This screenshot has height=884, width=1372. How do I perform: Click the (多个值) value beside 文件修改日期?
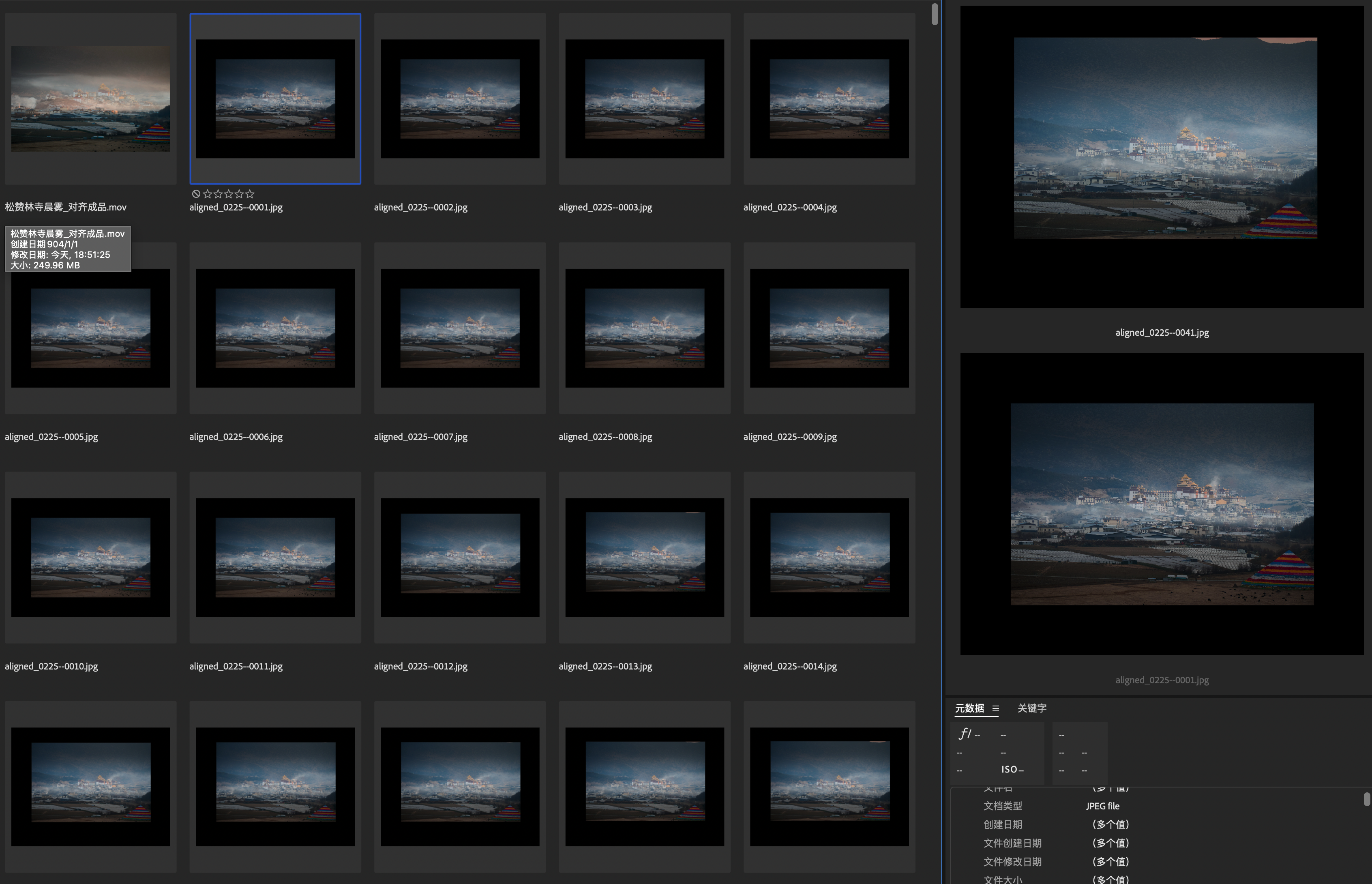coord(1110,862)
